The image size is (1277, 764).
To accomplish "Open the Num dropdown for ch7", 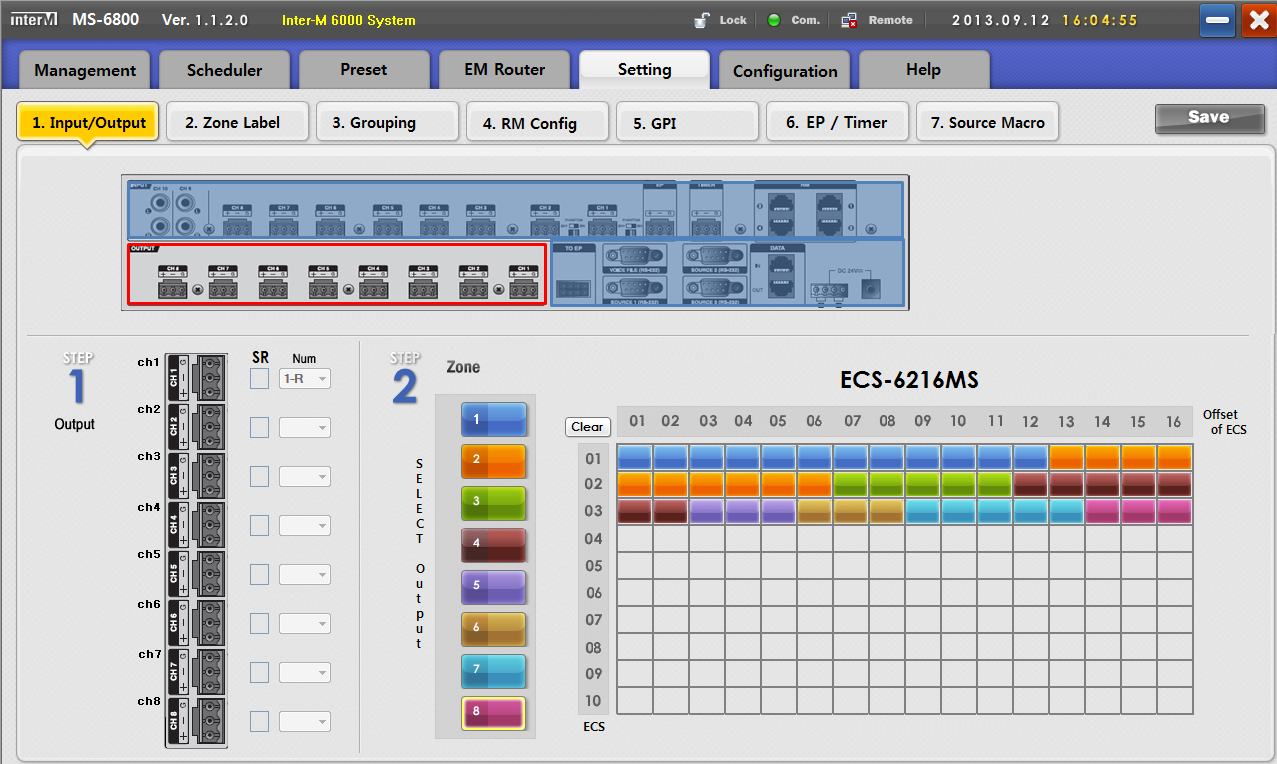I will (x=304, y=673).
